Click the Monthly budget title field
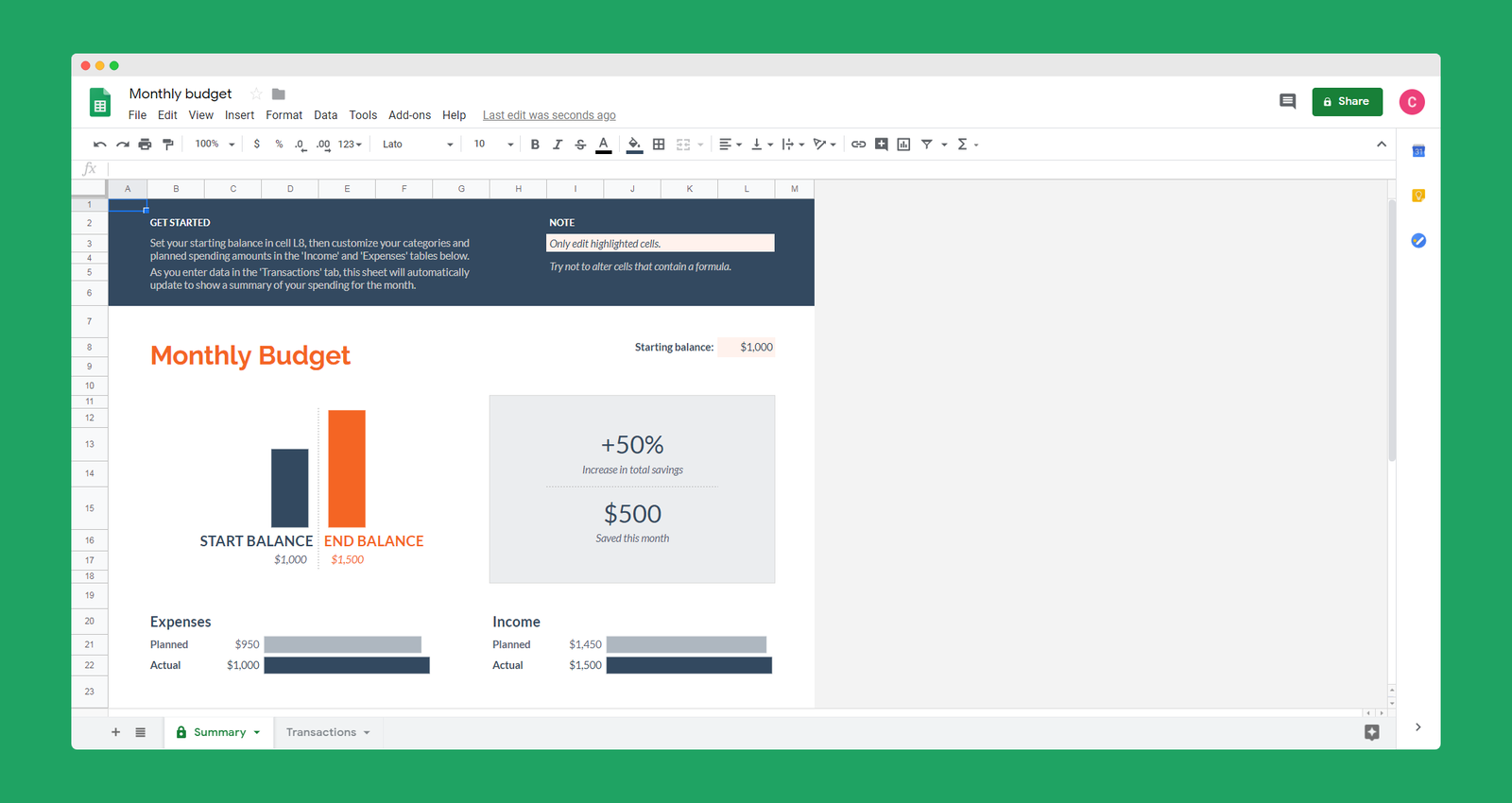 pyautogui.click(x=180, y=94)
